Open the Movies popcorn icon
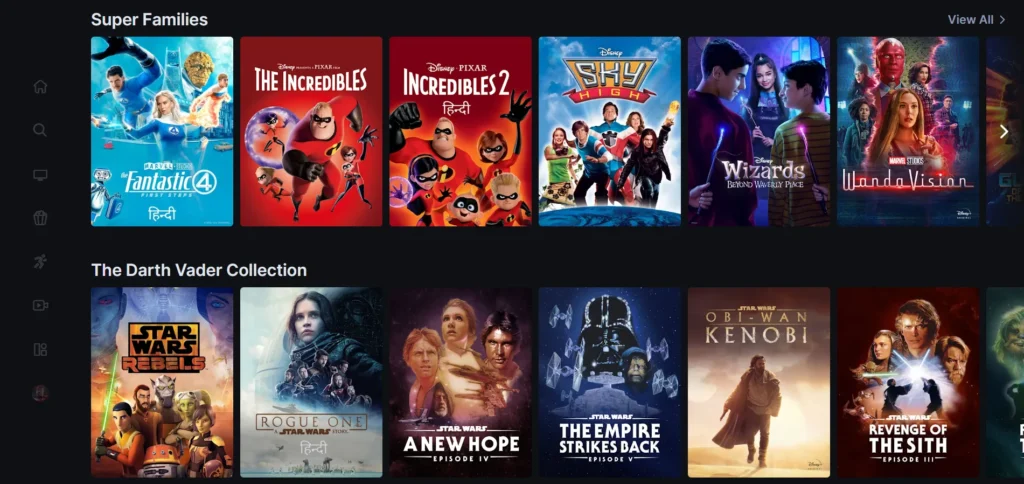Viewport: 1024px width, 484px height. pos(40,218)
